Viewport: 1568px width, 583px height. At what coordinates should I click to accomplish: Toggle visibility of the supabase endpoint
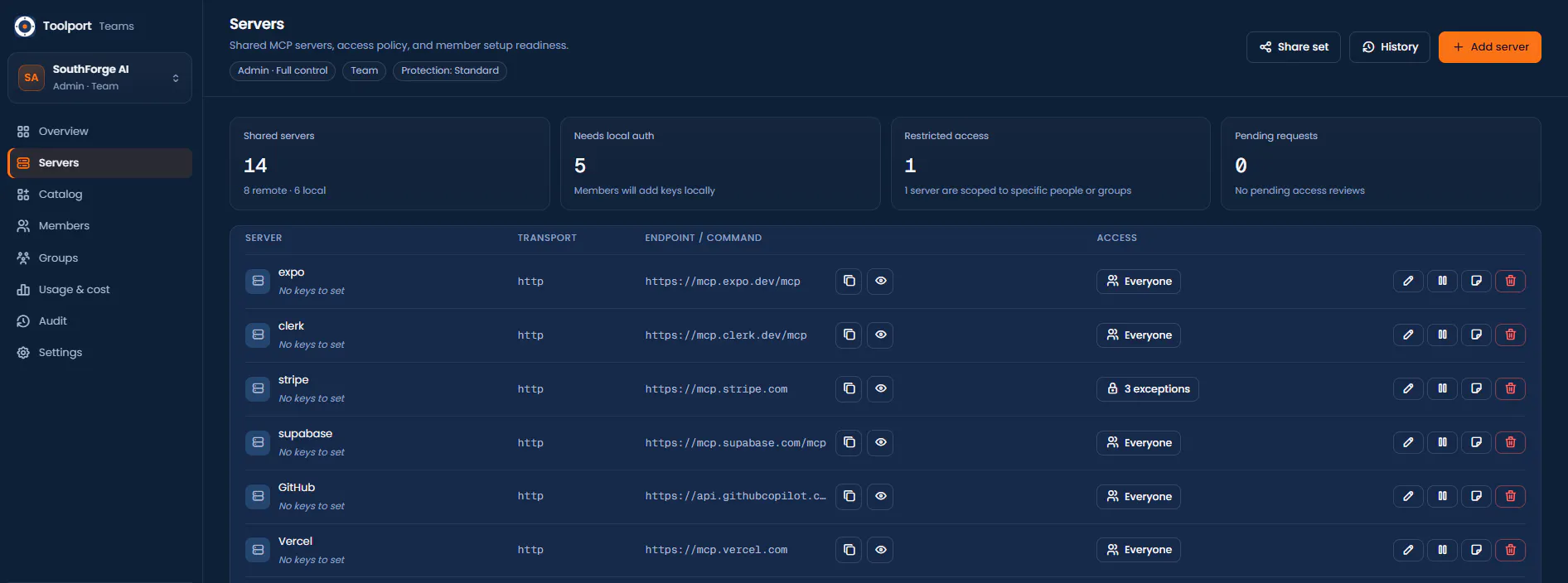point(880,442)
